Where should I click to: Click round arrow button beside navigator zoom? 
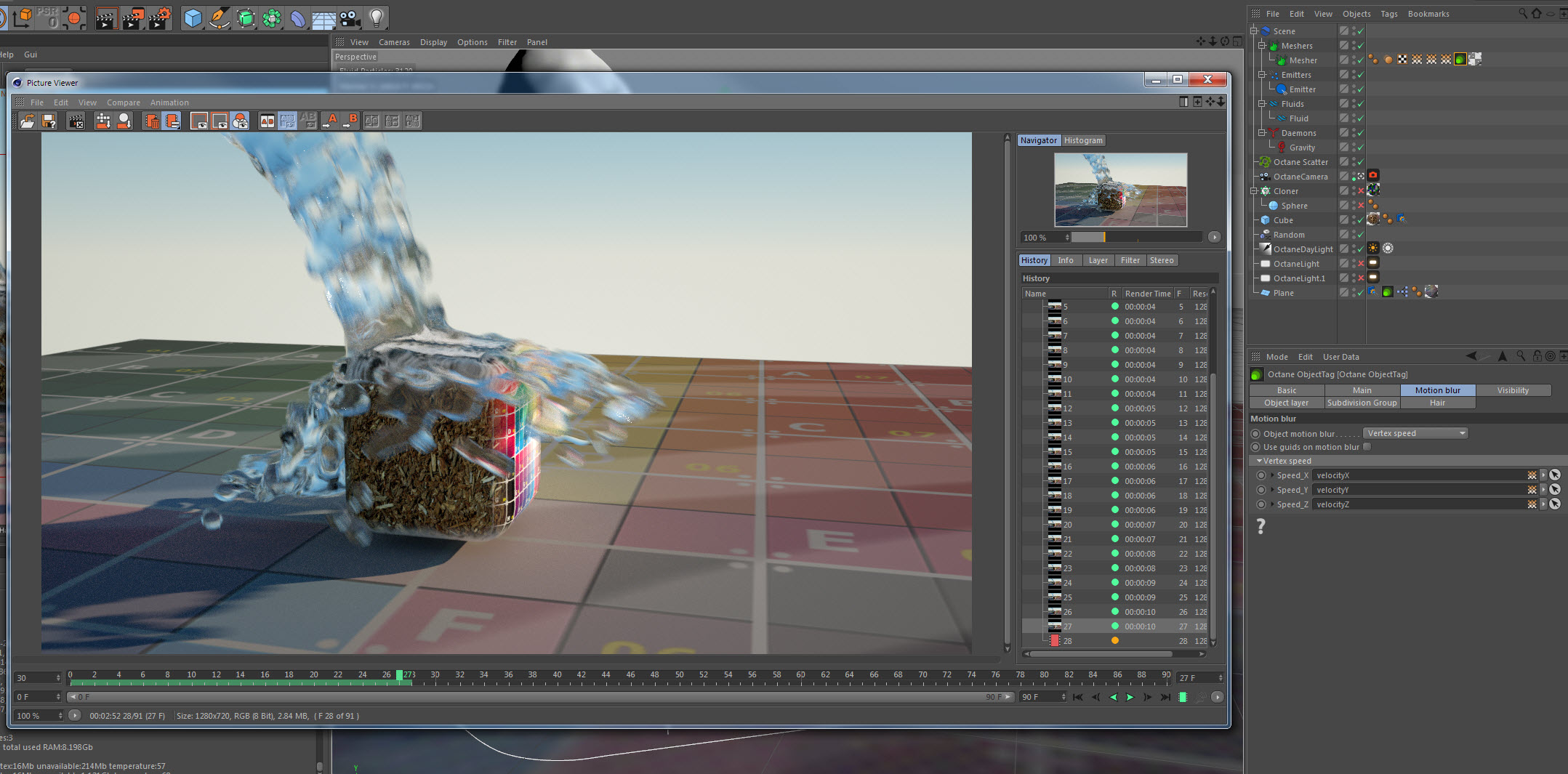[x=1214, y=237]
